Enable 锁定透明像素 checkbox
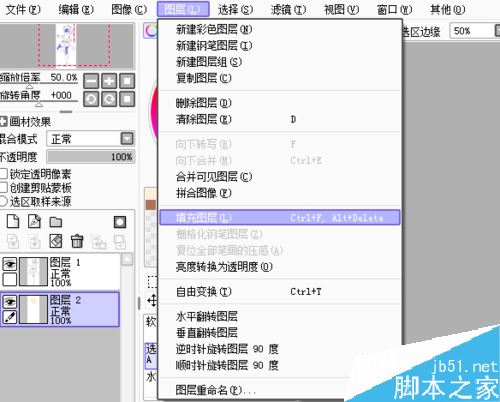This screenshot has width=500, height=402. pyautogui.click(x=3, y=174)
